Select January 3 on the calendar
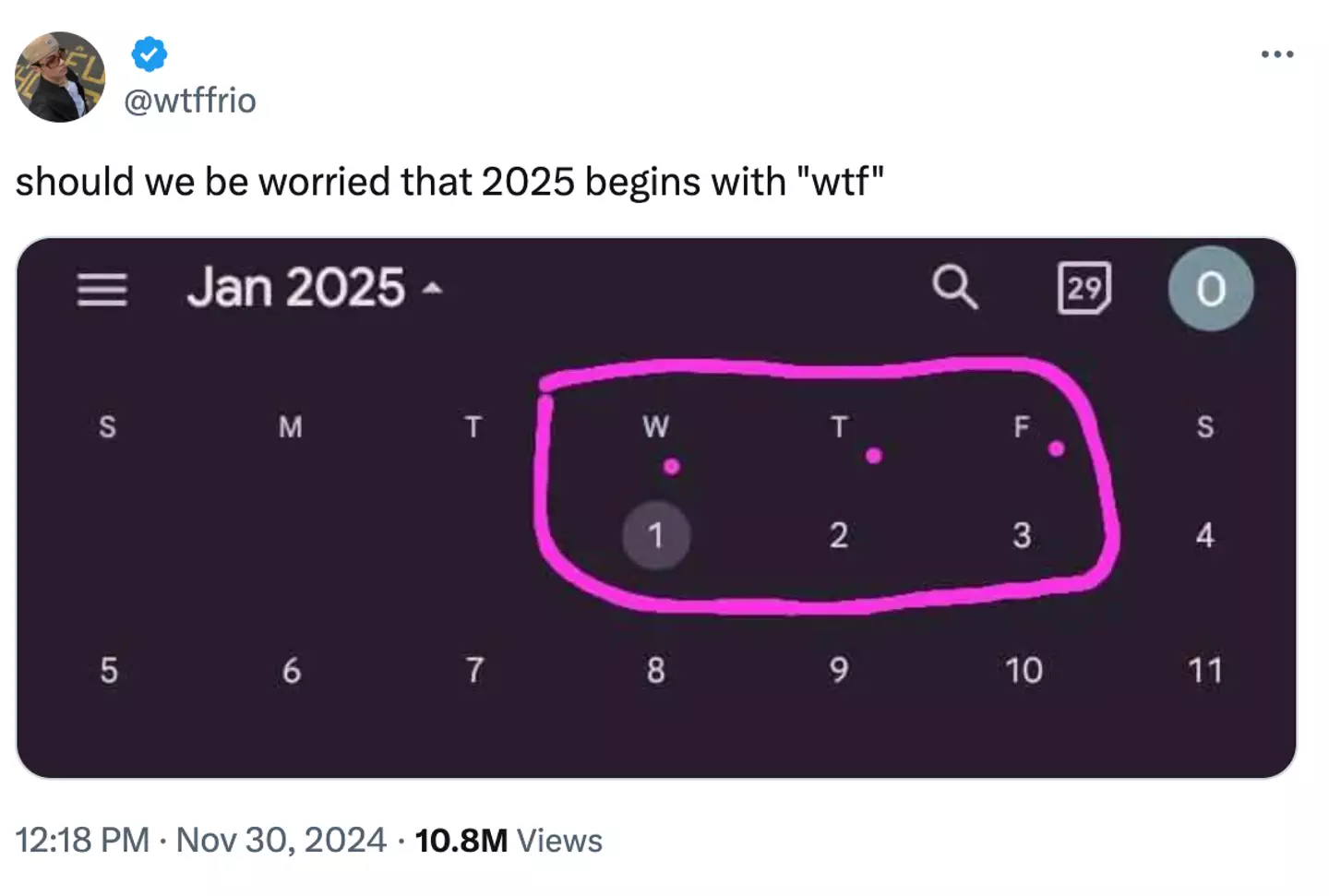 [1022, 535]
